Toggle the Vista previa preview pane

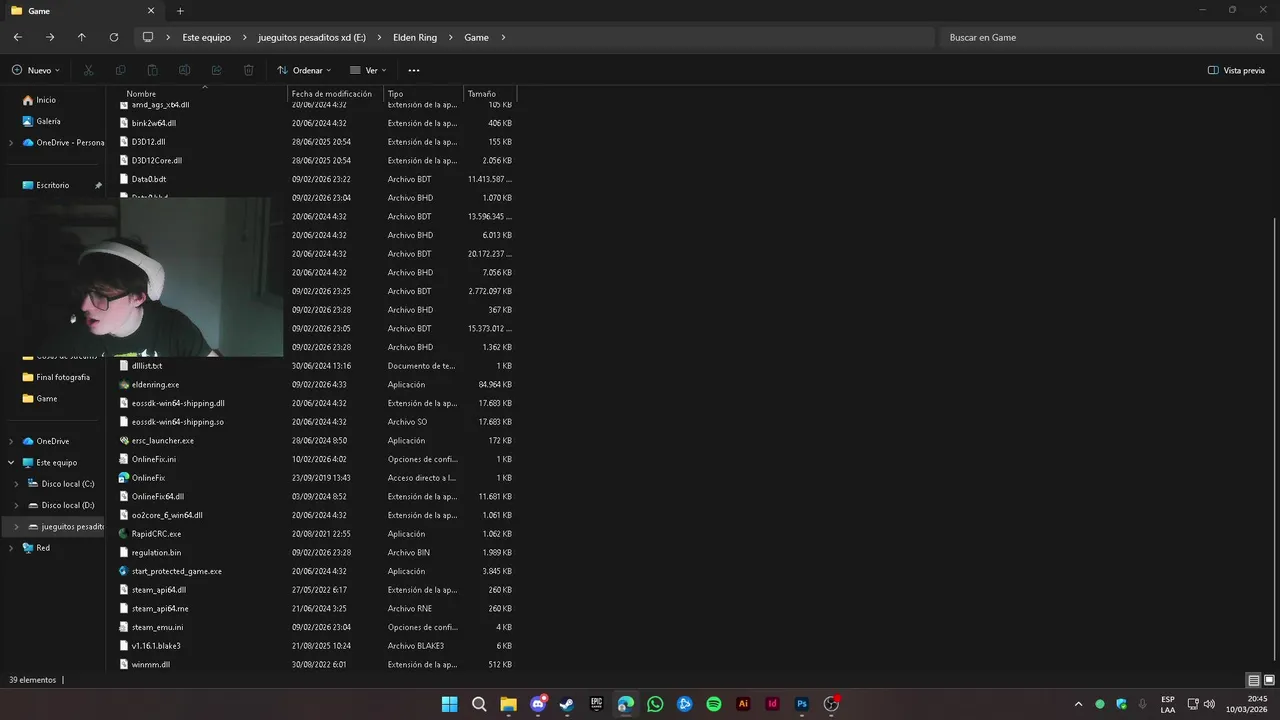point(1236,70)
